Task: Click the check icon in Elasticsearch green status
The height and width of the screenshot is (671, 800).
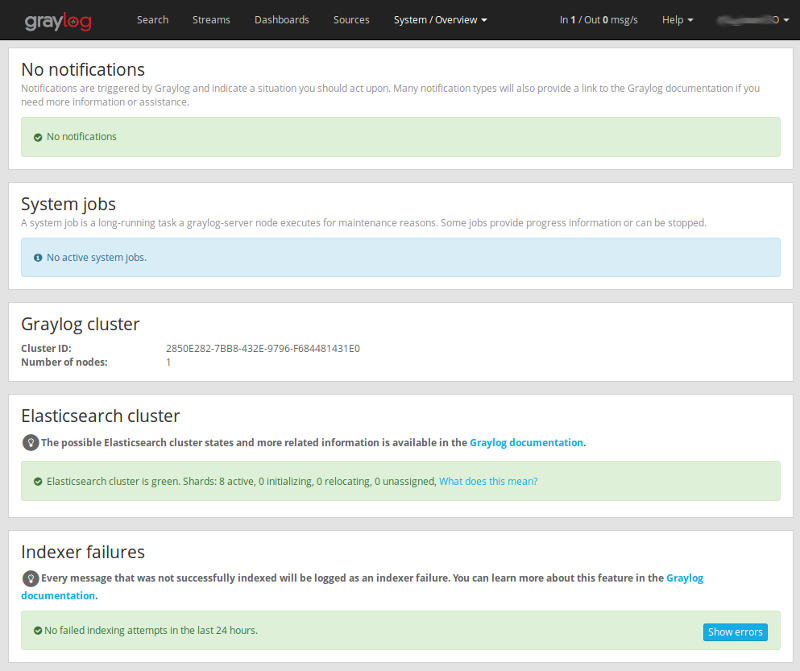Action: (38, 481)
